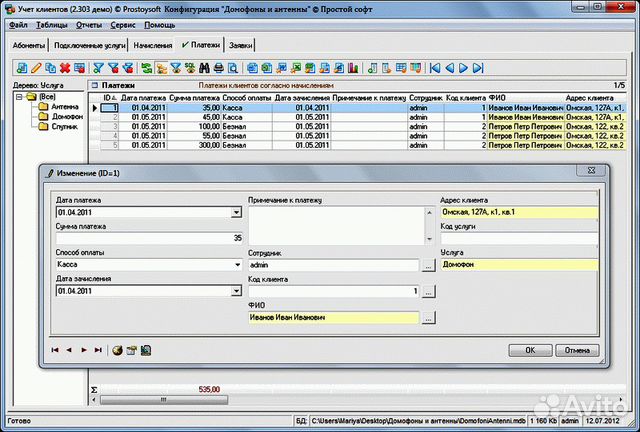Click scrollbar of Примечание к платежу field
This screenshot has width=640, height=432.
click(x=431, y=225)
